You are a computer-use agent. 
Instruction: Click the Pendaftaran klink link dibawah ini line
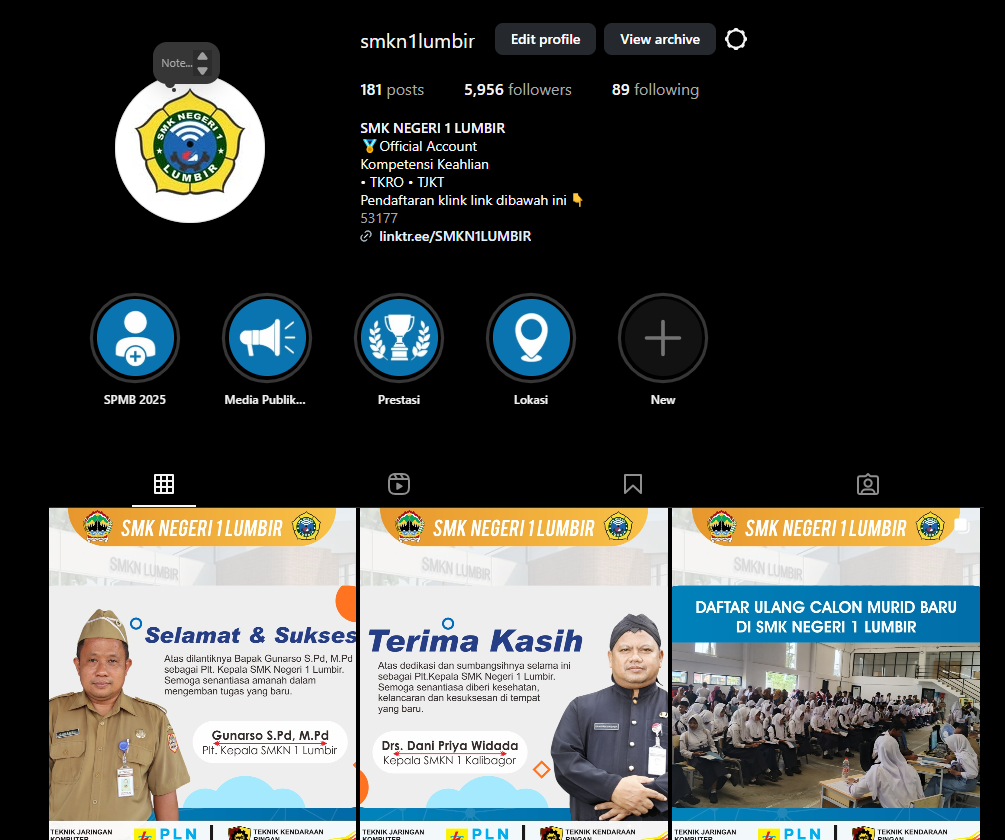tap(472, 200)
